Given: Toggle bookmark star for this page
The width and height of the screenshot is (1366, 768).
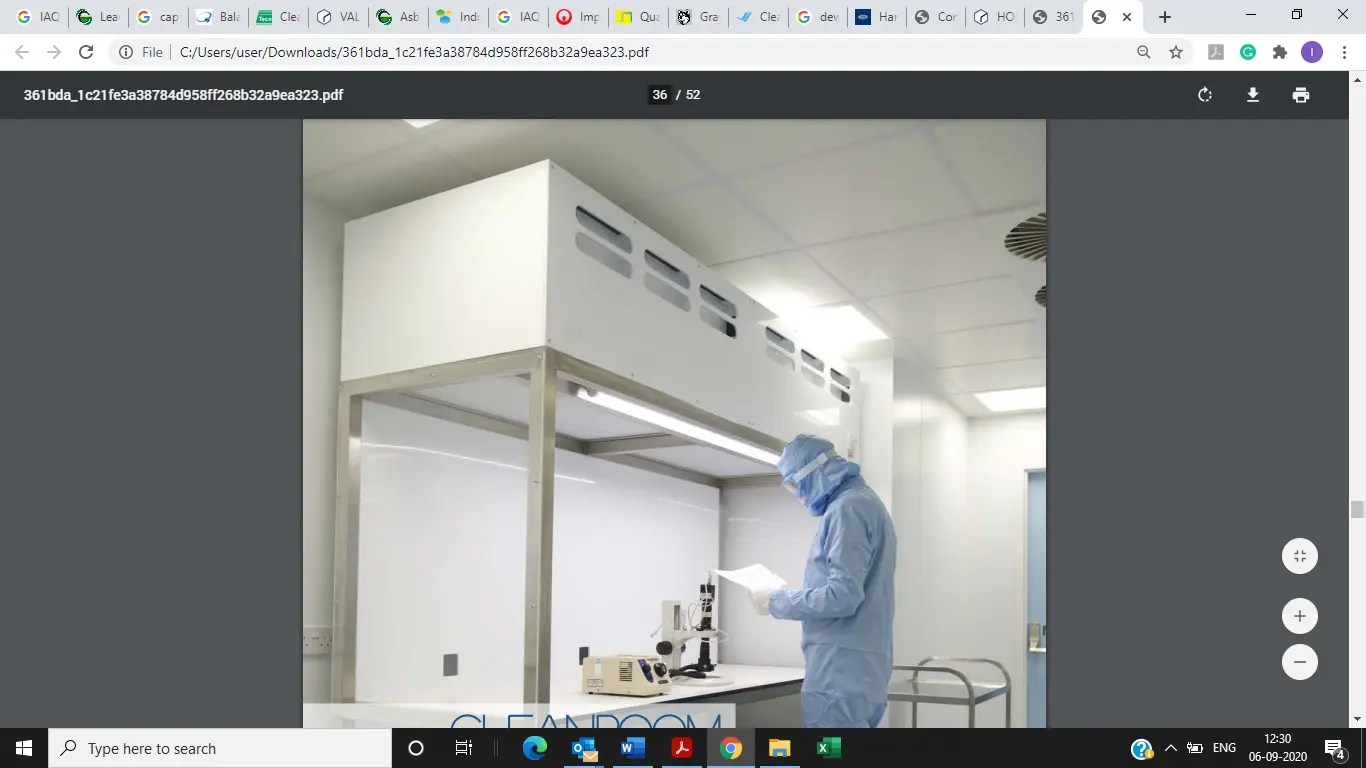Looking at the screenshot, I should pyautogui.click(x=1177, y=52).
